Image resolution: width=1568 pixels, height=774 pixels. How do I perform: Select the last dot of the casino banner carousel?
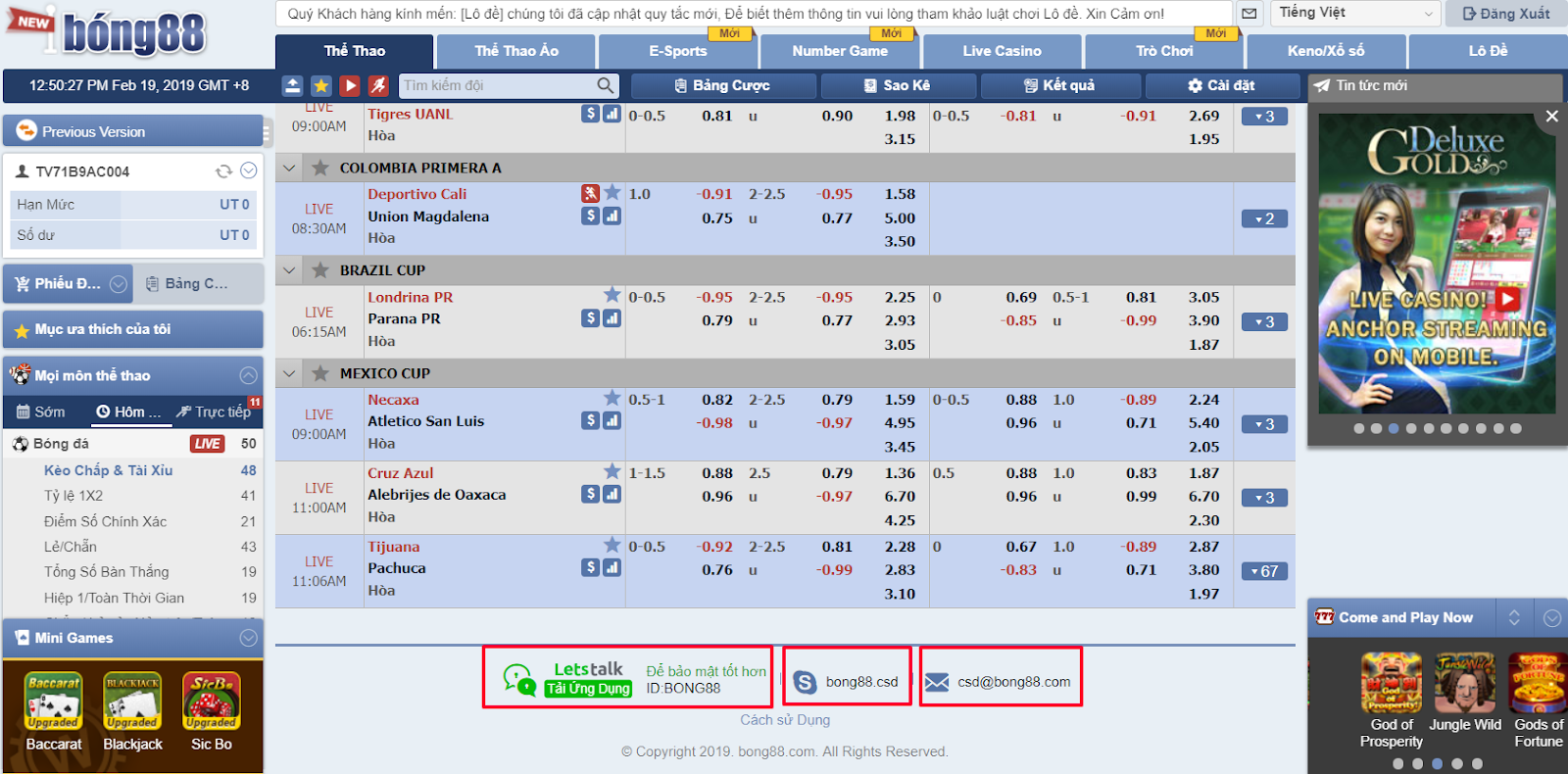point(1516,428)
